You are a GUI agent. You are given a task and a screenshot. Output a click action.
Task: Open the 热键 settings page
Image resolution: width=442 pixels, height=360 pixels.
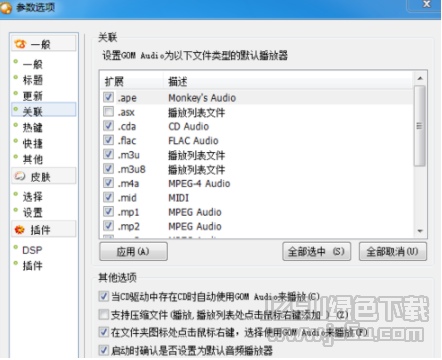32,127
